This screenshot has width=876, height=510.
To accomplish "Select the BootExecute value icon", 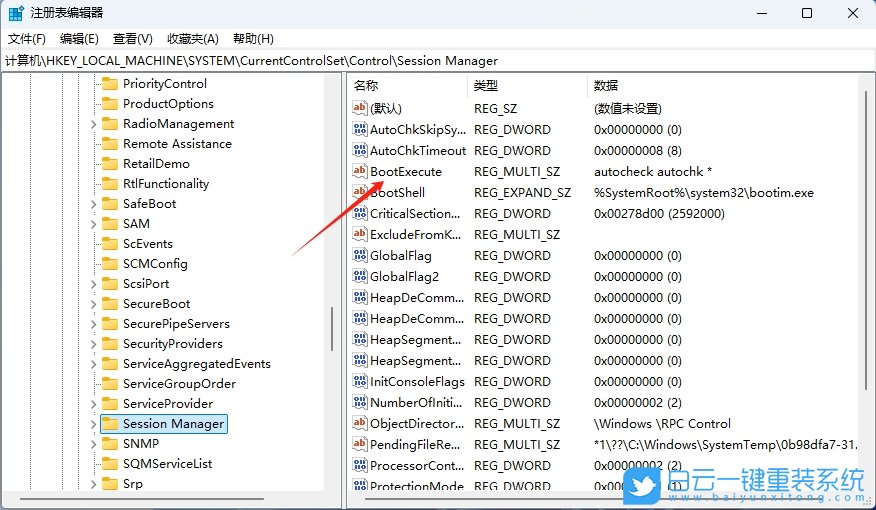I will (360, 171).
